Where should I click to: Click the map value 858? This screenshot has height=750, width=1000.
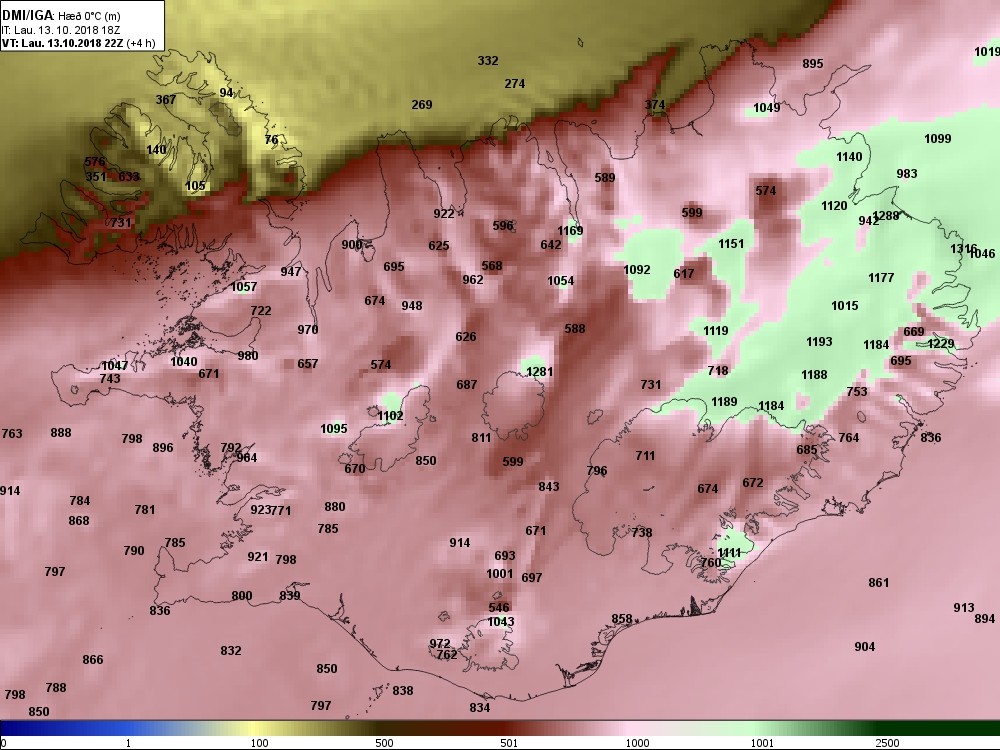point(622,619)
